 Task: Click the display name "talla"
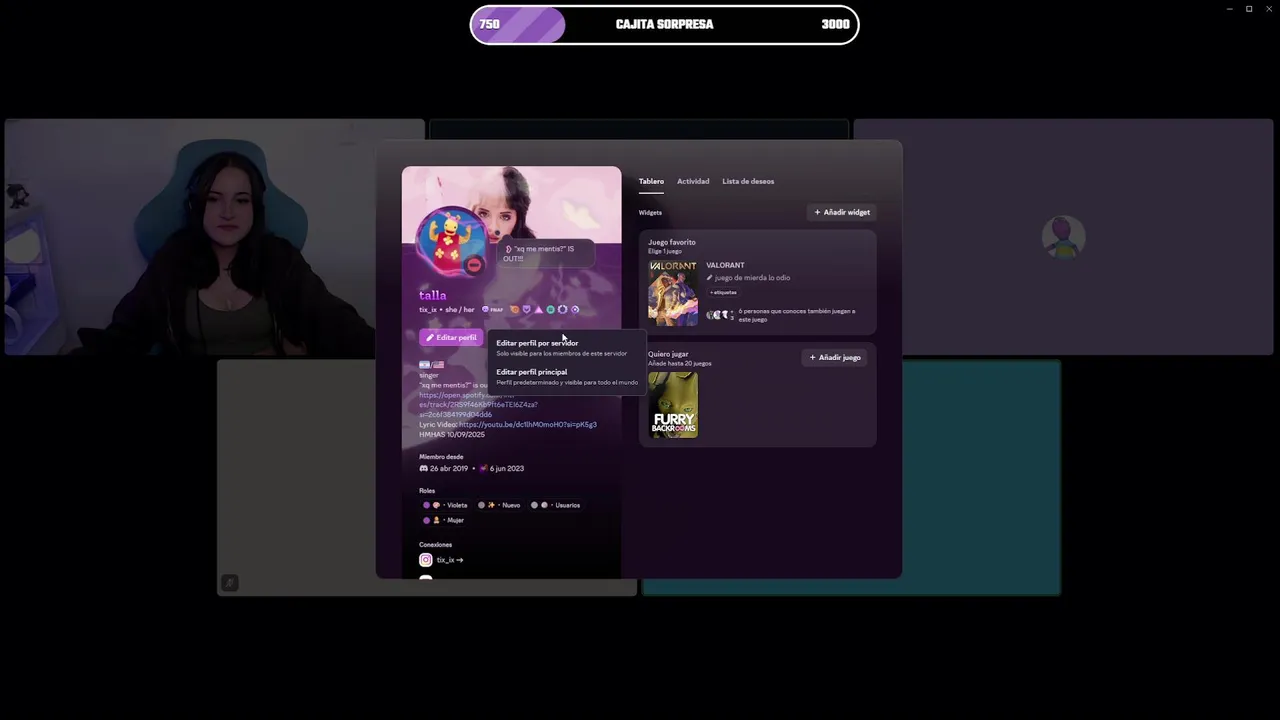click(433, 295)
